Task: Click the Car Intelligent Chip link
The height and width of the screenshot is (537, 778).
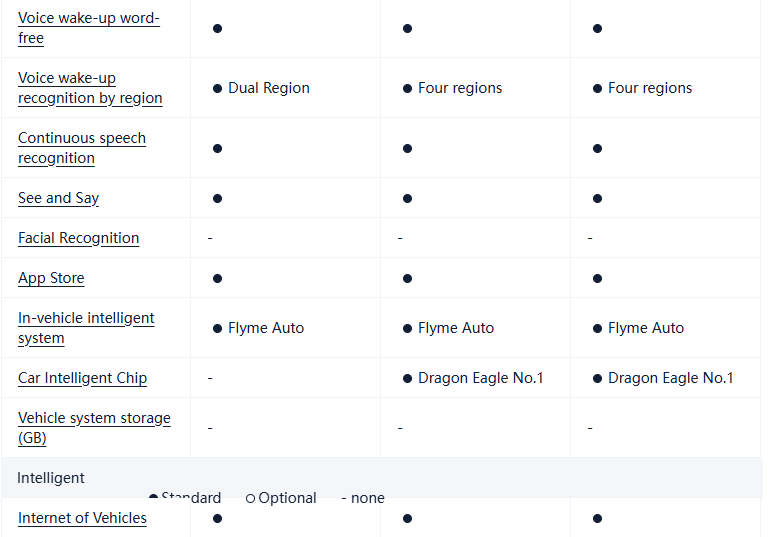Action: [82, 378]
